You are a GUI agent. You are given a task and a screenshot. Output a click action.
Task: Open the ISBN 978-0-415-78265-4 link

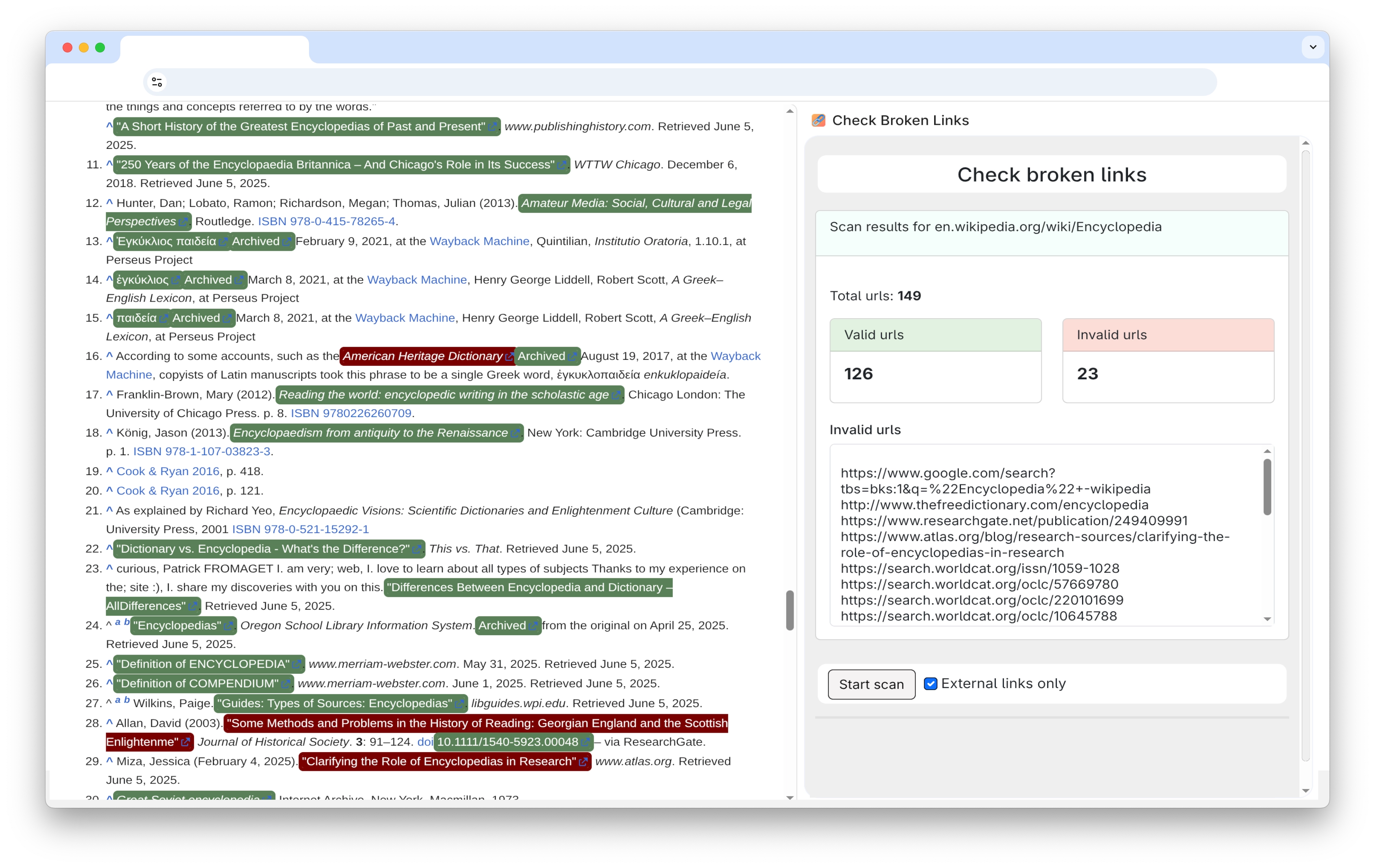(326, 221)
